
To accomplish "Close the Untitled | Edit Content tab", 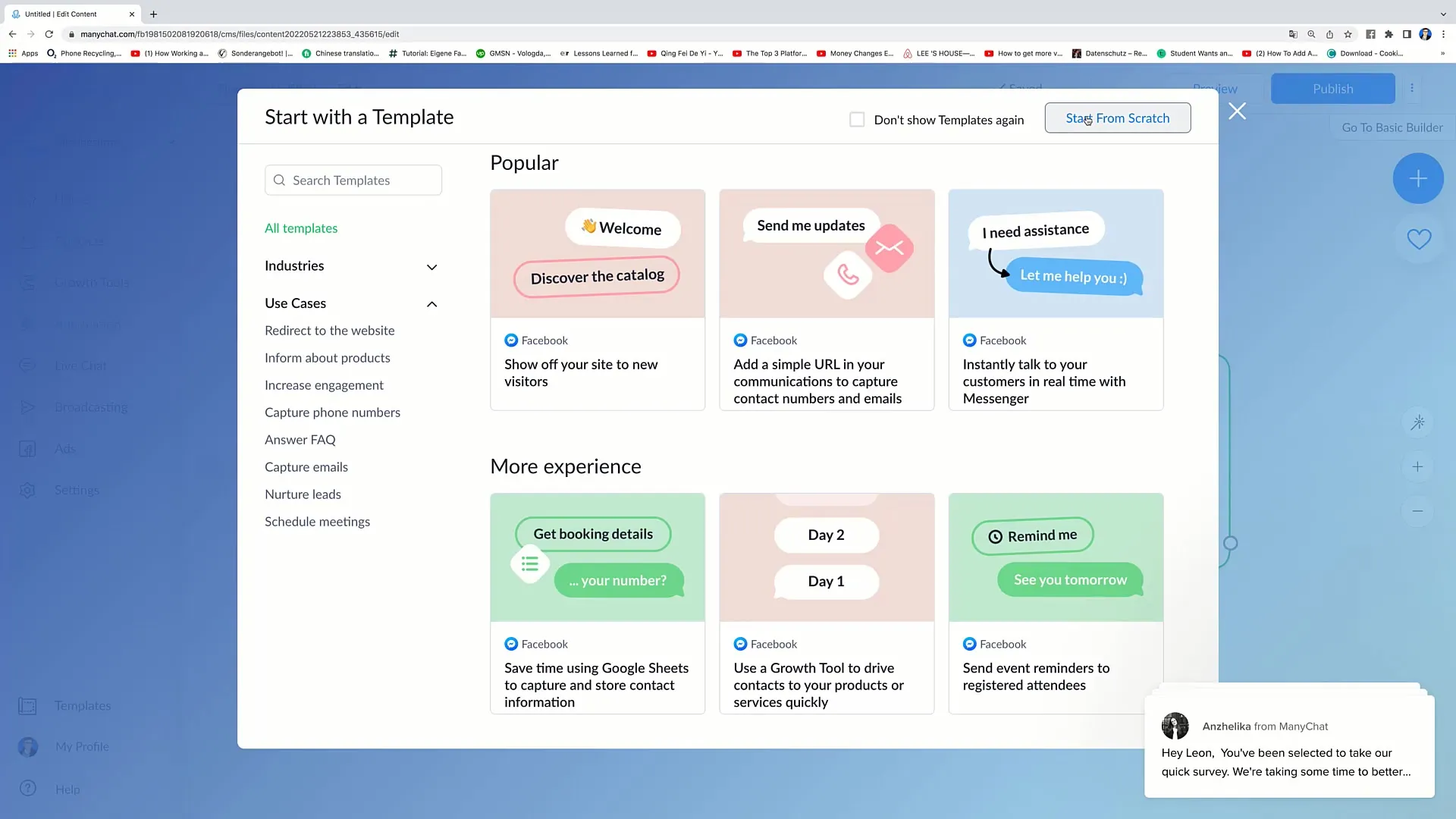I will [x=132, y=14].
